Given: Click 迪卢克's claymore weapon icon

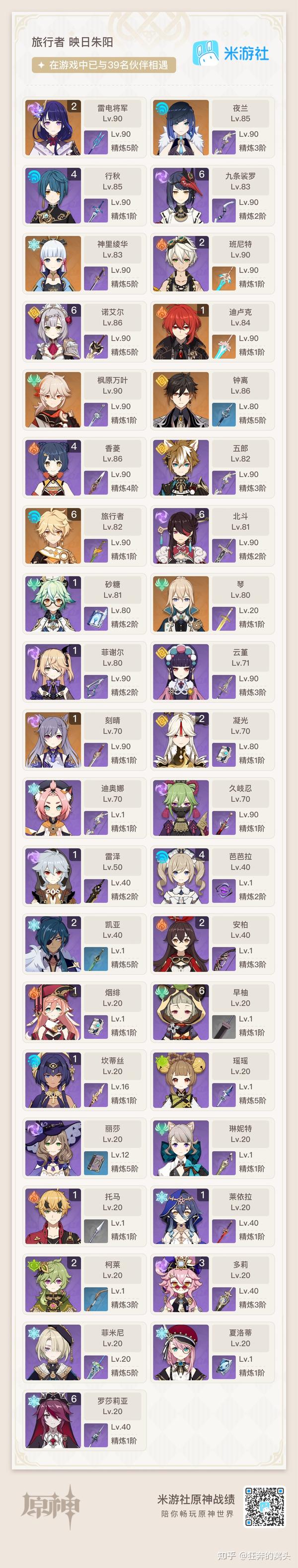Looking at the screenshot, I should pos(223,345).
